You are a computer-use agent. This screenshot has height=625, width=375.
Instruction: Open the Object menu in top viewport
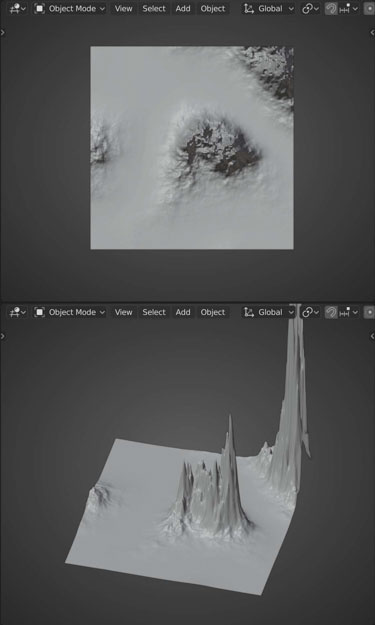(213, 8)
